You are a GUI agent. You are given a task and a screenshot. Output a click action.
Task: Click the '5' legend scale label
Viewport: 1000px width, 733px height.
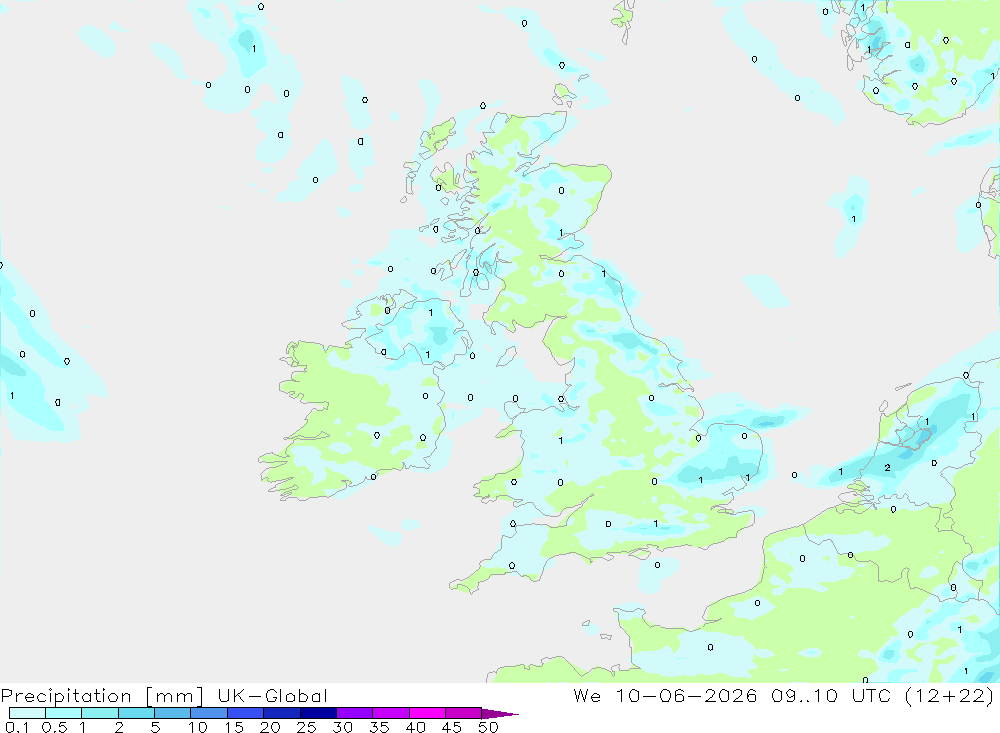(x=155, y=727)
